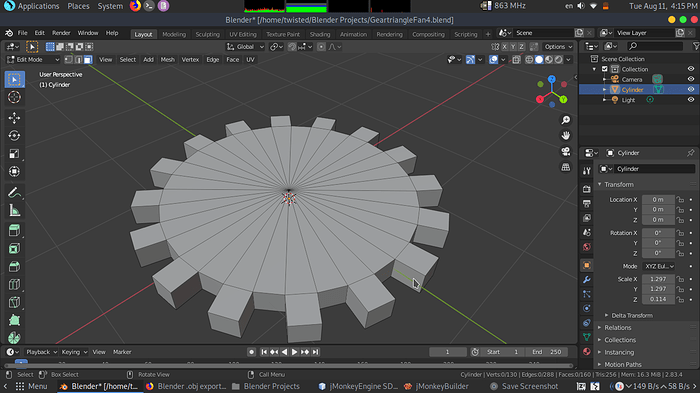This screenshot has width=700, height=393.
Task: Enable vertex select mode
Action: tap(69, 59)
